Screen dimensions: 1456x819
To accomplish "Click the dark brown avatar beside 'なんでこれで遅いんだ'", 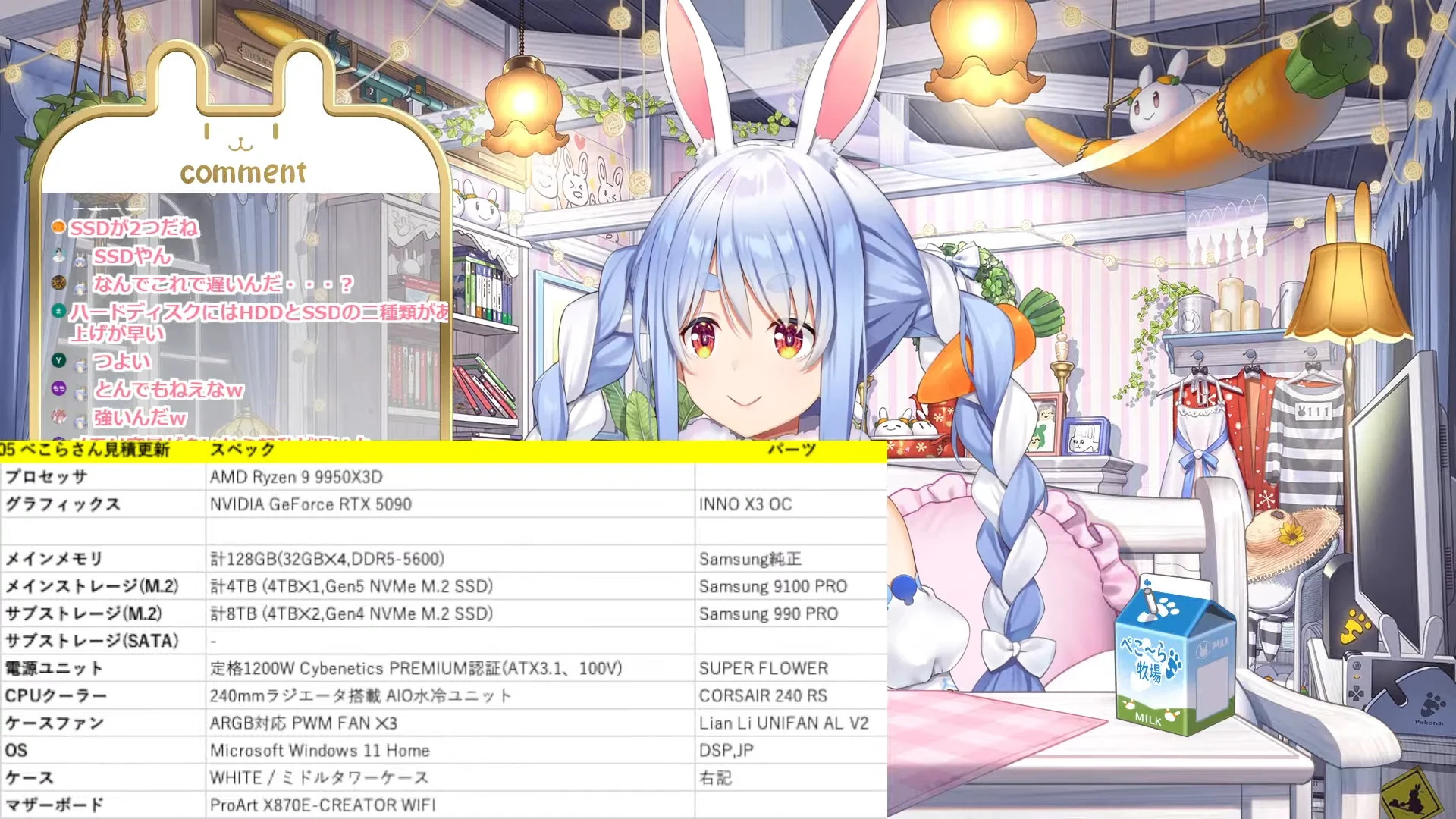I will click(59, 283).
